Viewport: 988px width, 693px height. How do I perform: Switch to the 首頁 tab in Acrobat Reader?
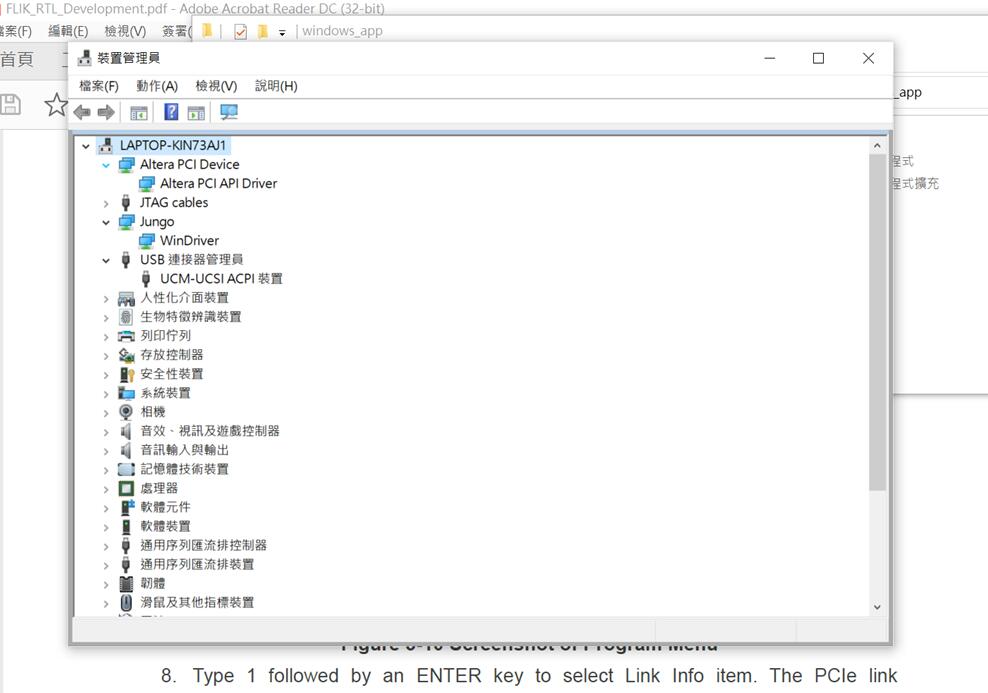tap(16, 59)
